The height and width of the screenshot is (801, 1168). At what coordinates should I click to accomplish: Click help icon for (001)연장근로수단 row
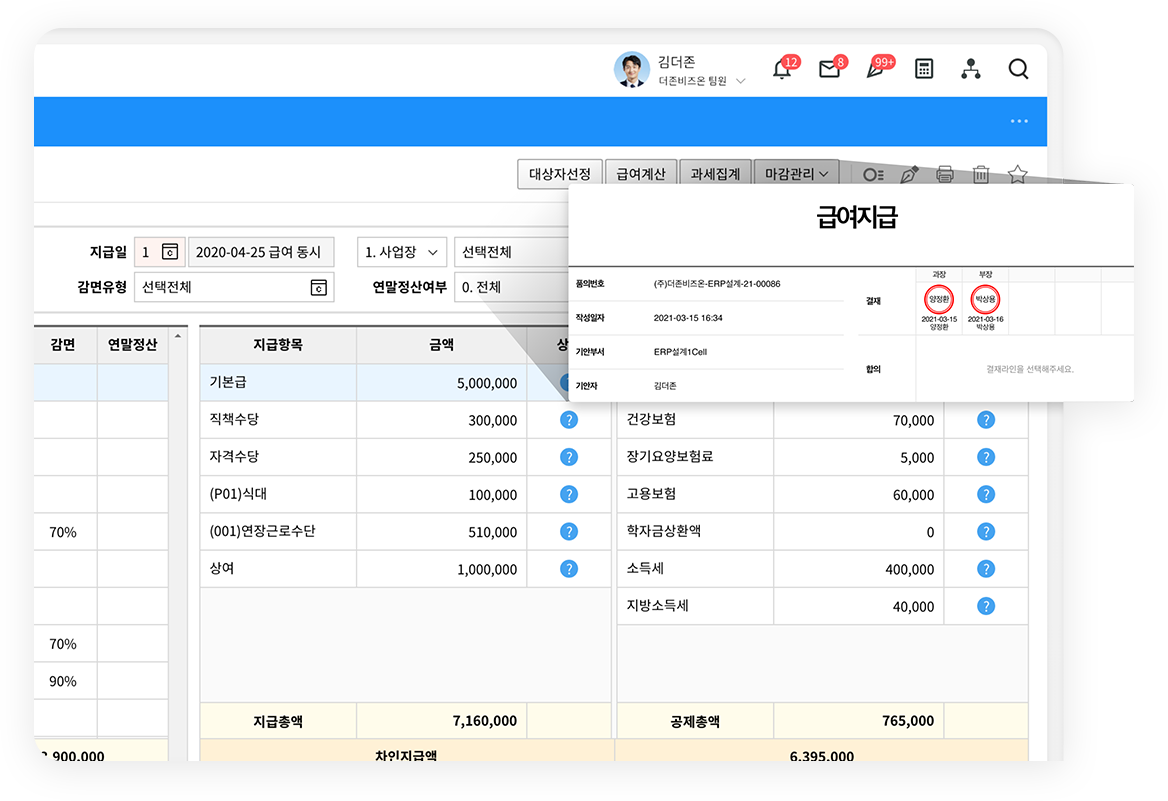pyautogui.click(x=568, y=532)
